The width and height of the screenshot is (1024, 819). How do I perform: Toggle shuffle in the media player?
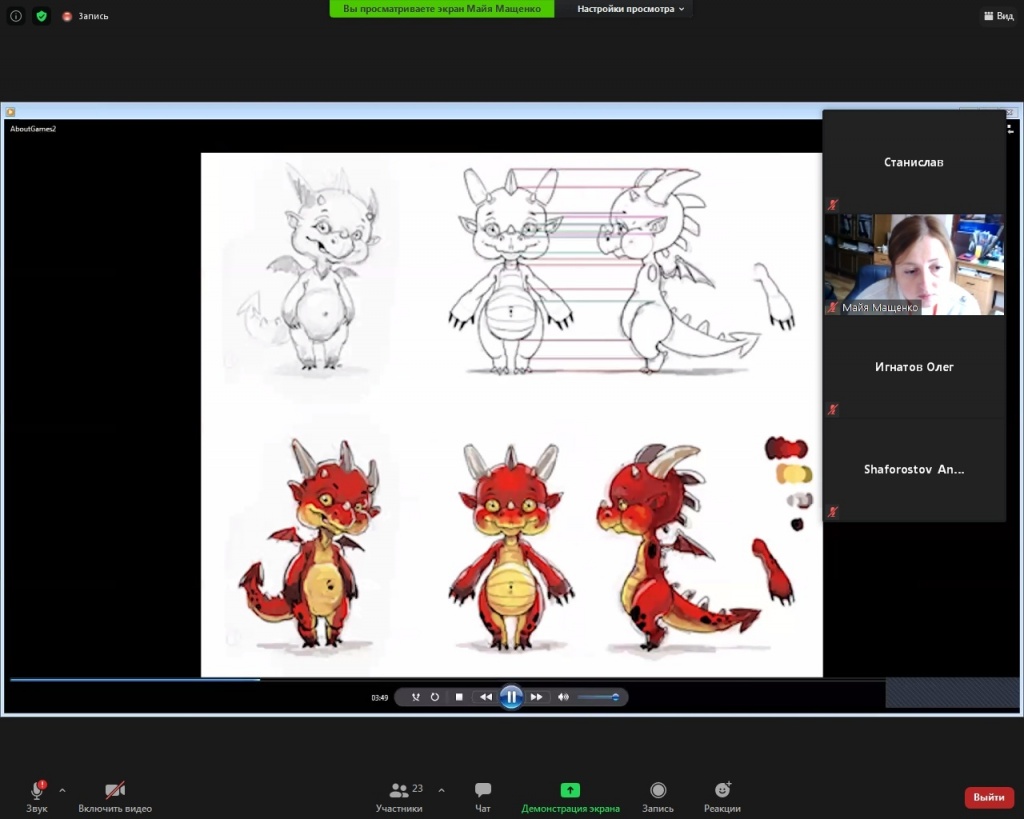(x=415, y=697)
